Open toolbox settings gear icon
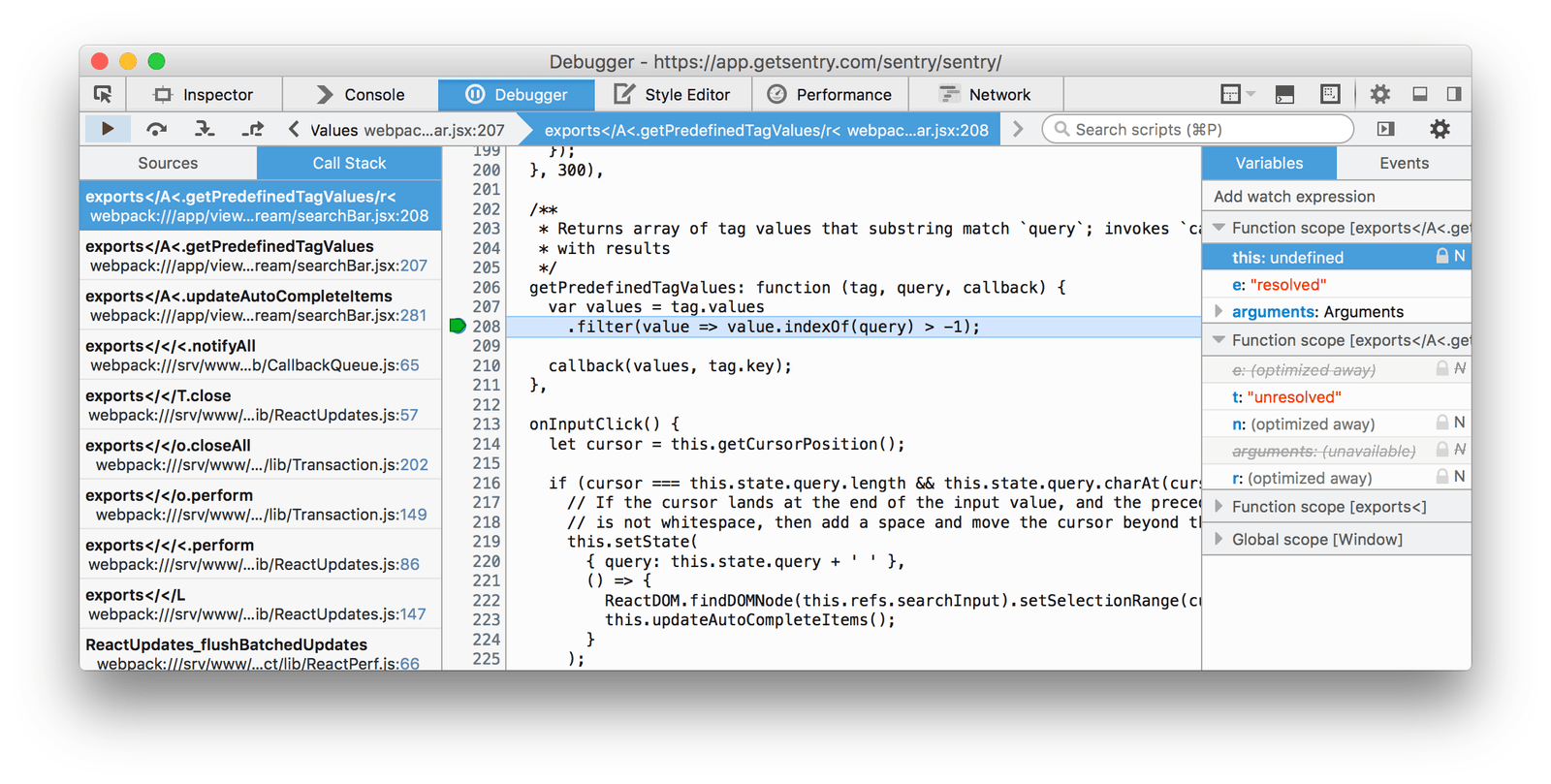Screen dimensions: 1551x784 tap(1379, 94)
